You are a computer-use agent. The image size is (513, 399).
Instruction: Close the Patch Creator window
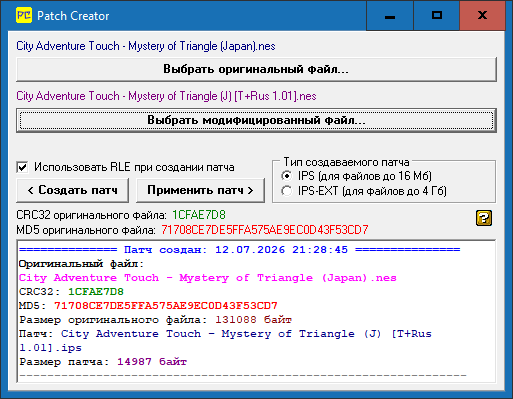coord(482,16)
